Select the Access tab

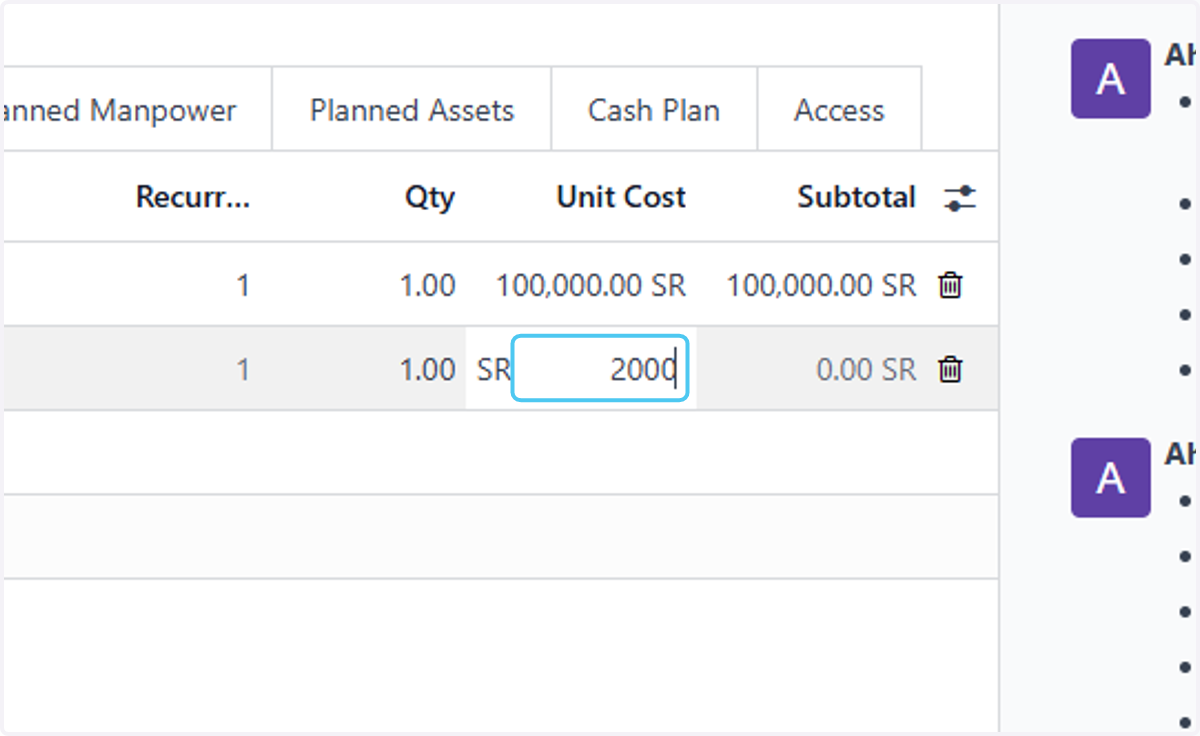pos(839,109)
